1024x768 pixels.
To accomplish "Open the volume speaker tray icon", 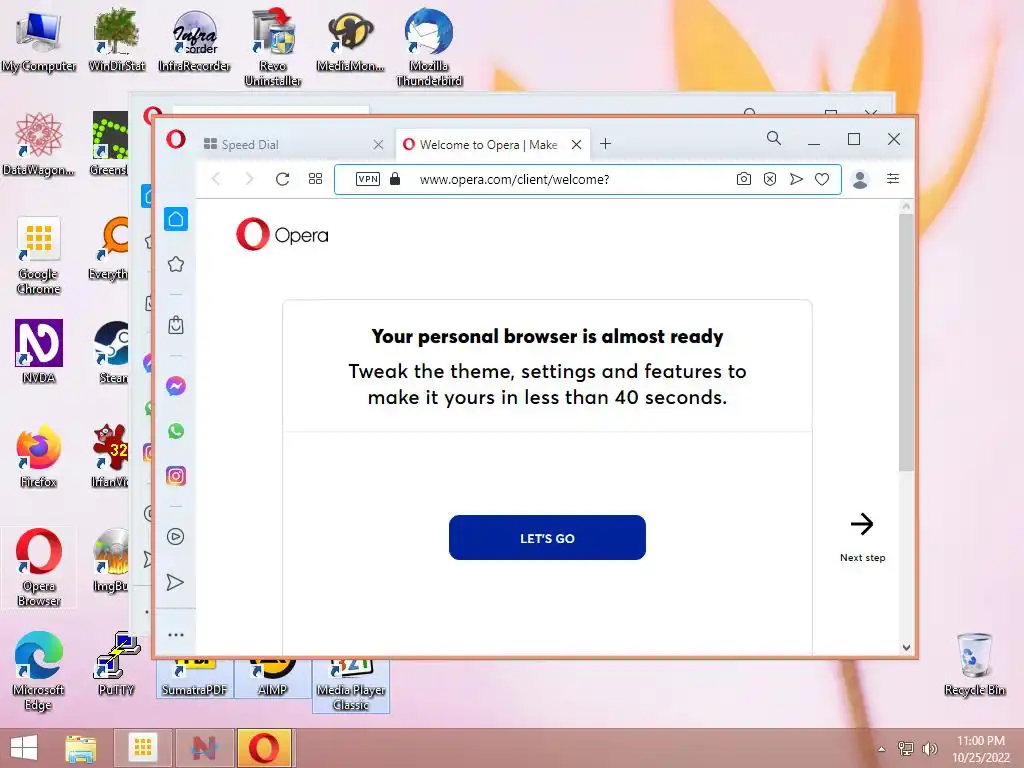I will click(x=929, y=749).
